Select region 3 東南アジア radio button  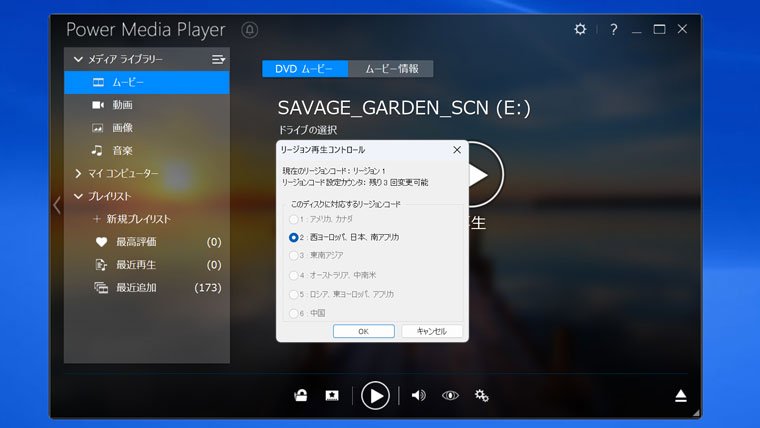(x=293, y=255)
